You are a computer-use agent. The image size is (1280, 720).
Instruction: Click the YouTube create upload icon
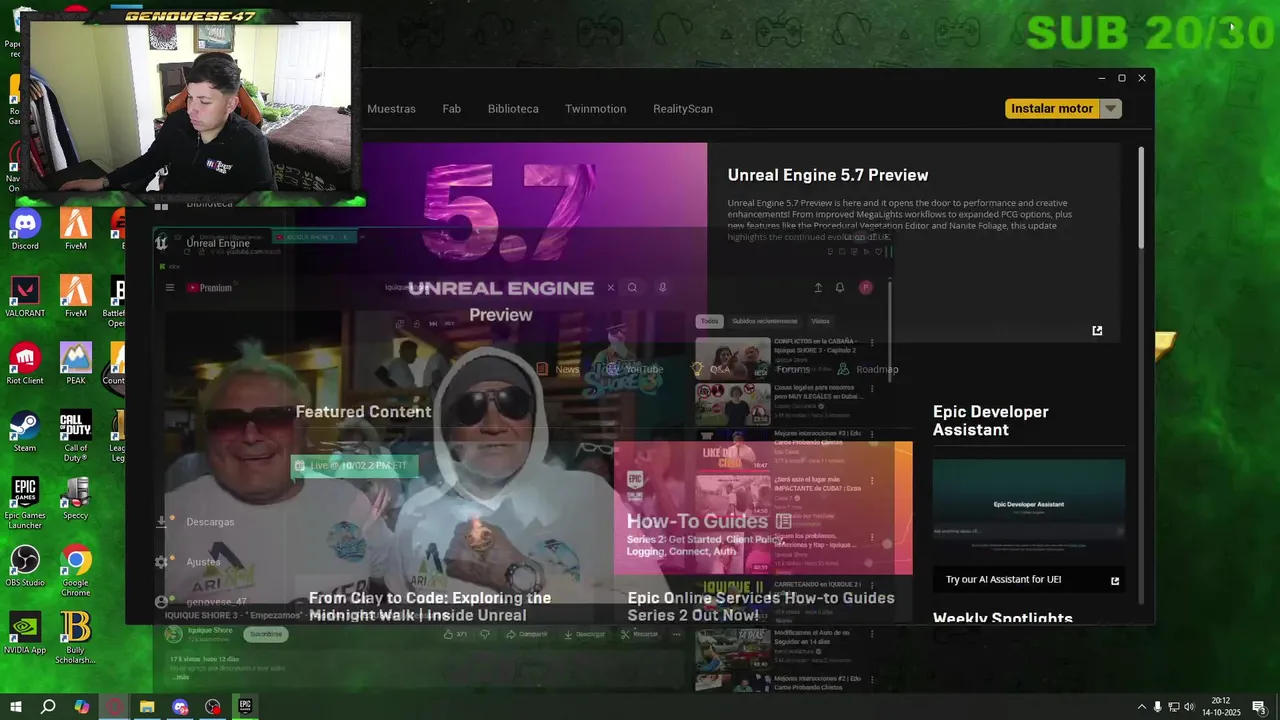[818, 288]
